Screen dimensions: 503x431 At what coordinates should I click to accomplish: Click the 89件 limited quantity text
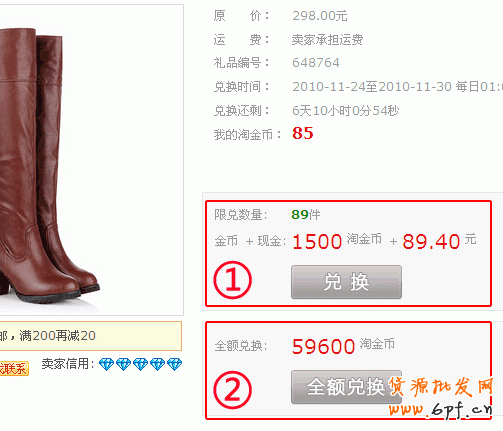click(x=306, y=215)
